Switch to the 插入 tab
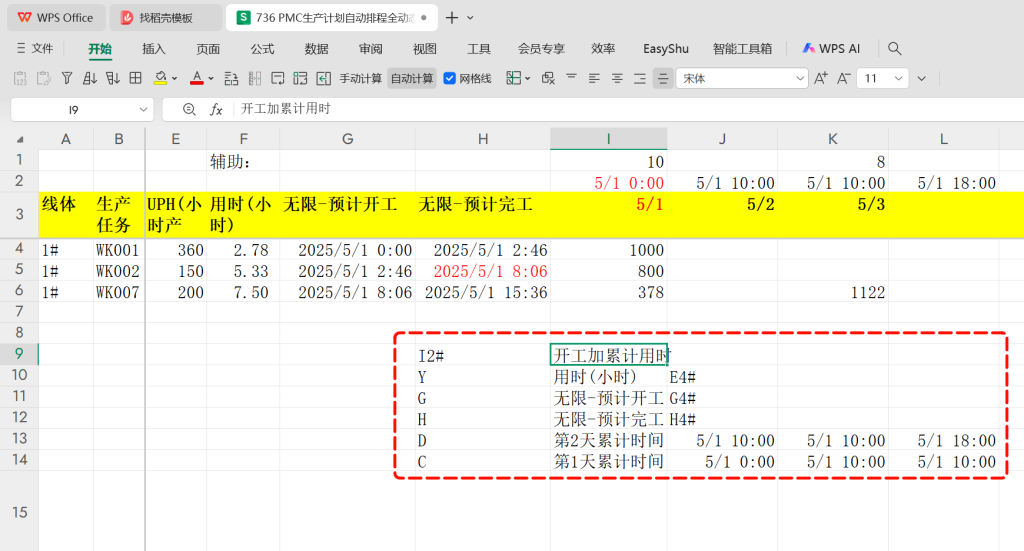 pyautogui.click(x=153, y=49)
